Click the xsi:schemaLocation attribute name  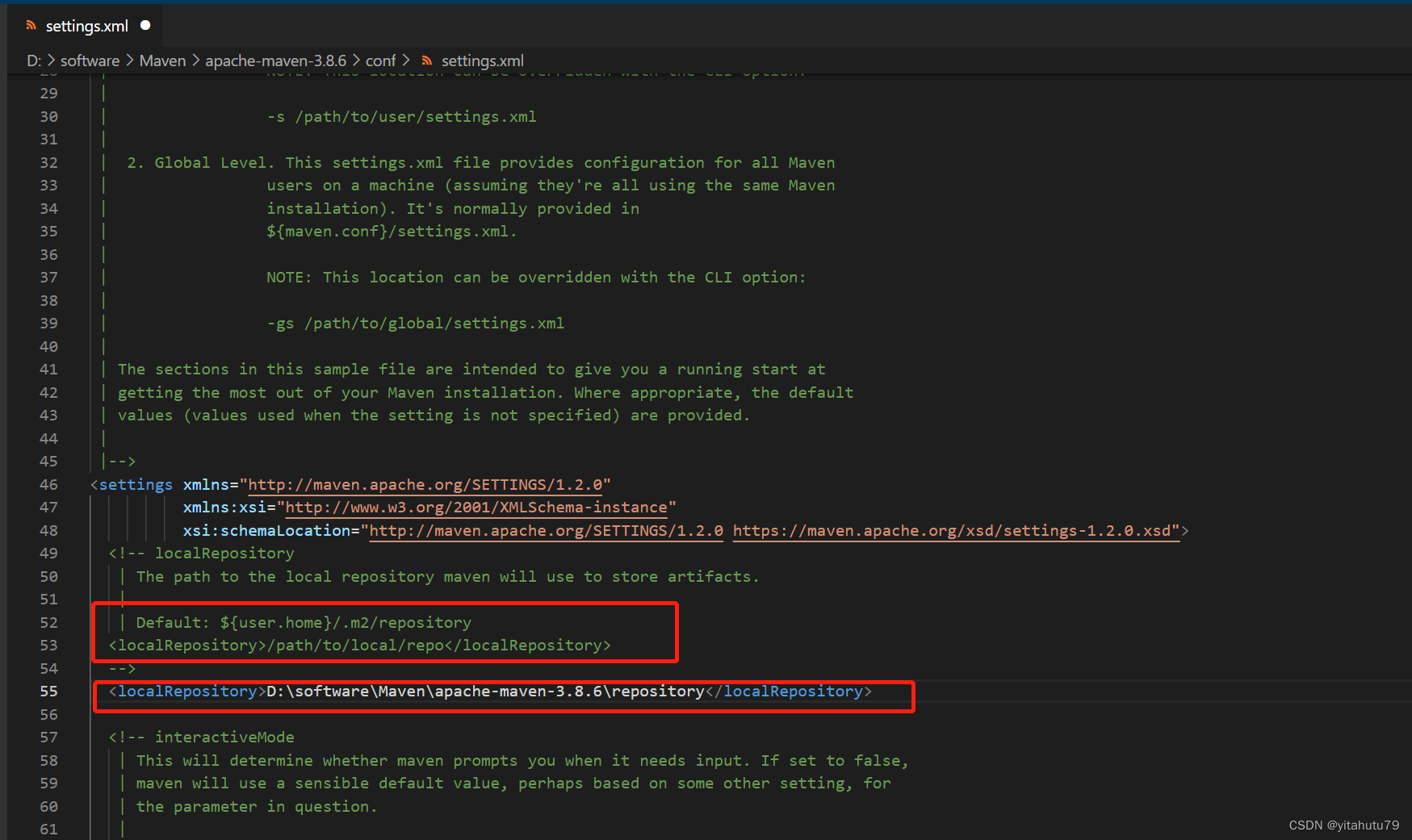coord(266,531)
